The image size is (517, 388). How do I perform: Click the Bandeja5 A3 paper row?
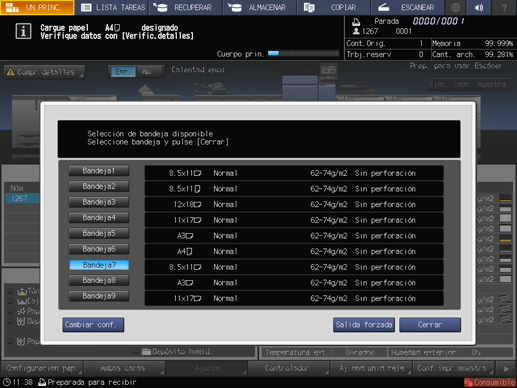(294, 236)
